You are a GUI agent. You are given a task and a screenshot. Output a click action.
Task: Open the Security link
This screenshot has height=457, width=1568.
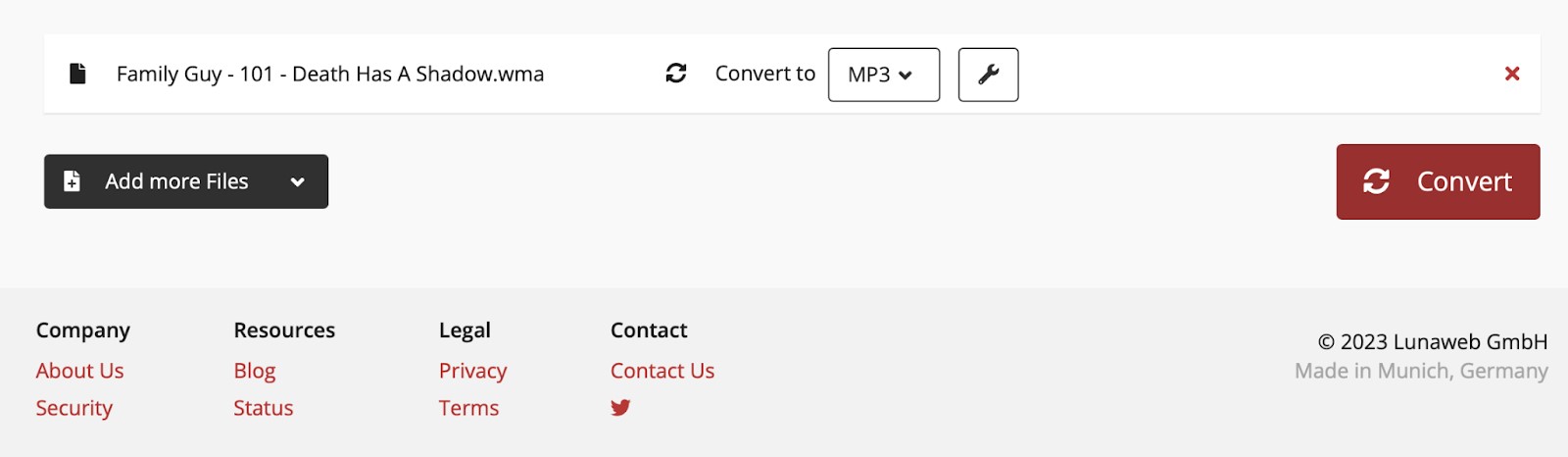pos(74,408)
